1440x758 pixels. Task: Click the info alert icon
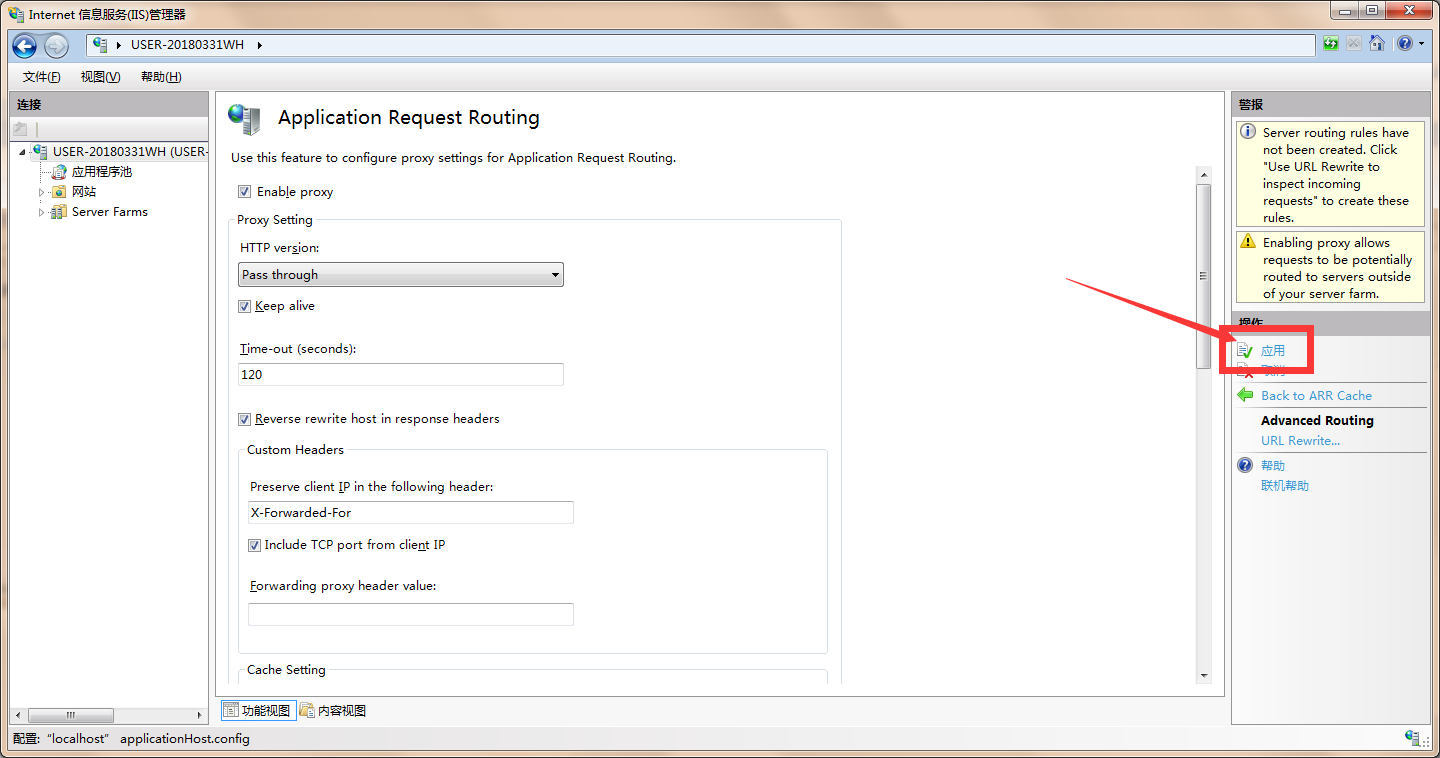coord(1247,132)
